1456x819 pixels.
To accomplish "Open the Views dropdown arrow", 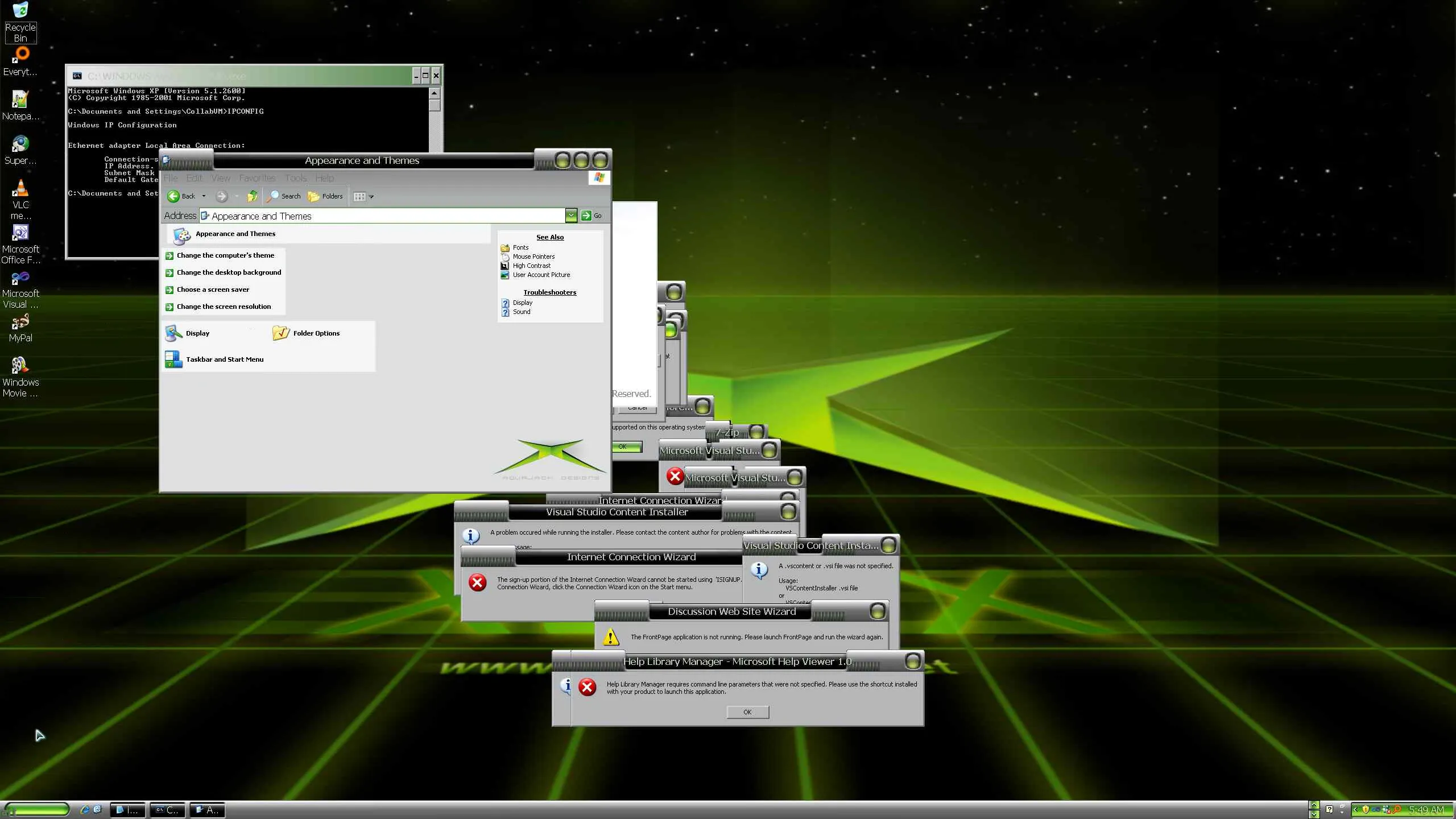I will 371,197.
